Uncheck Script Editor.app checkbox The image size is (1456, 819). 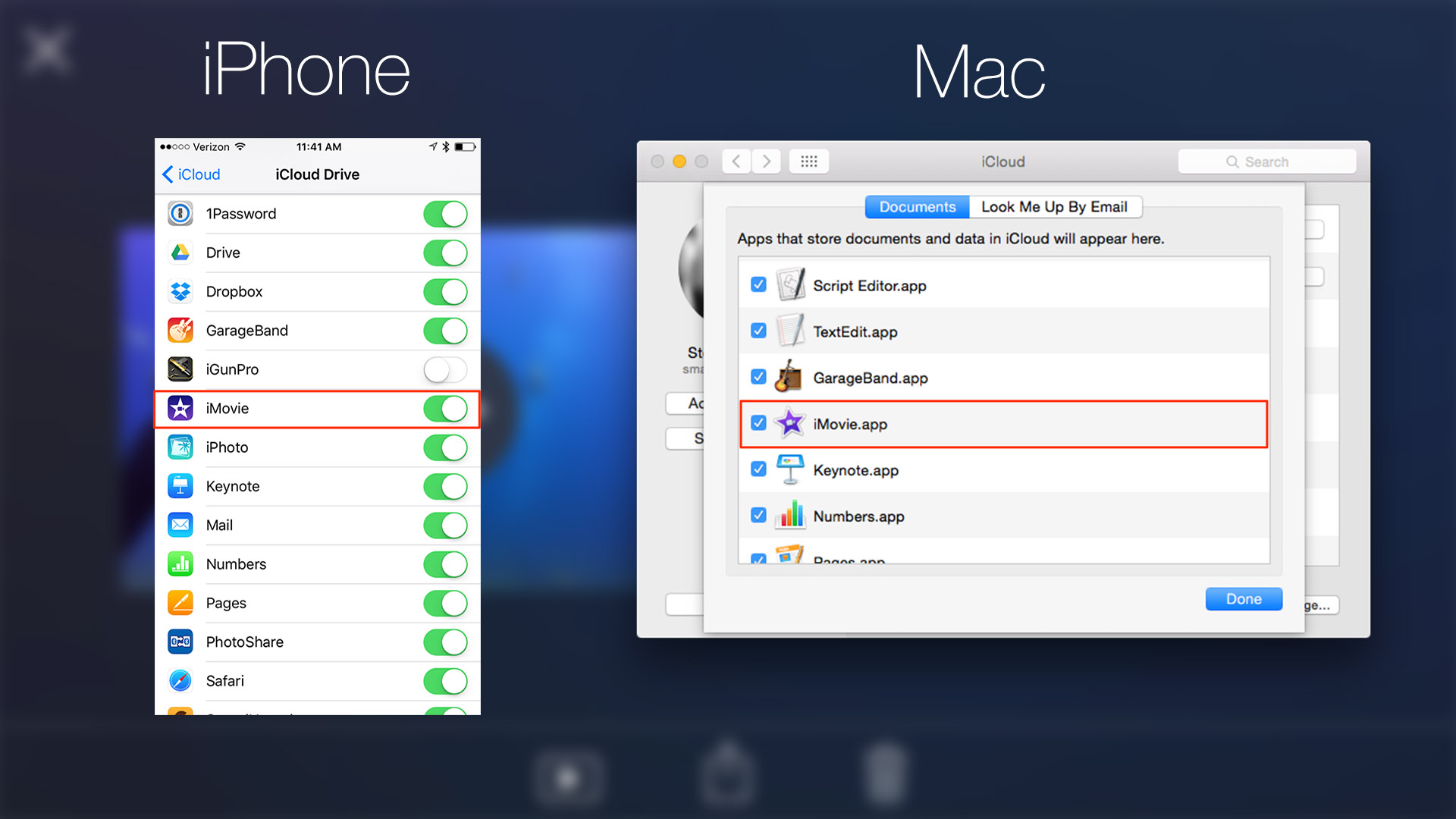(x=758, y=284)
